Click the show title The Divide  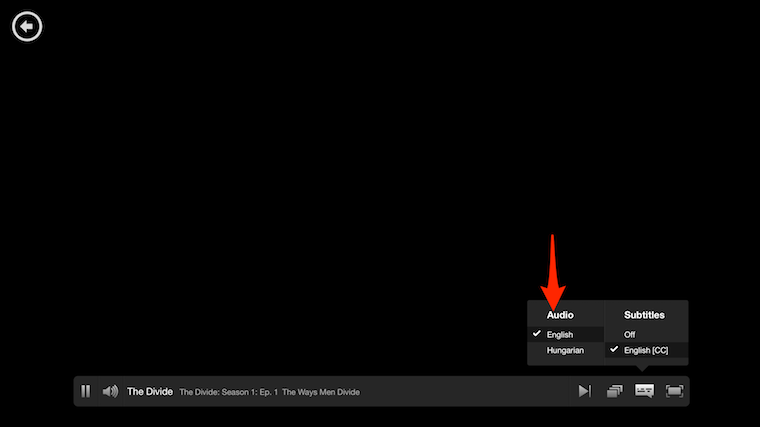(150, 391)
